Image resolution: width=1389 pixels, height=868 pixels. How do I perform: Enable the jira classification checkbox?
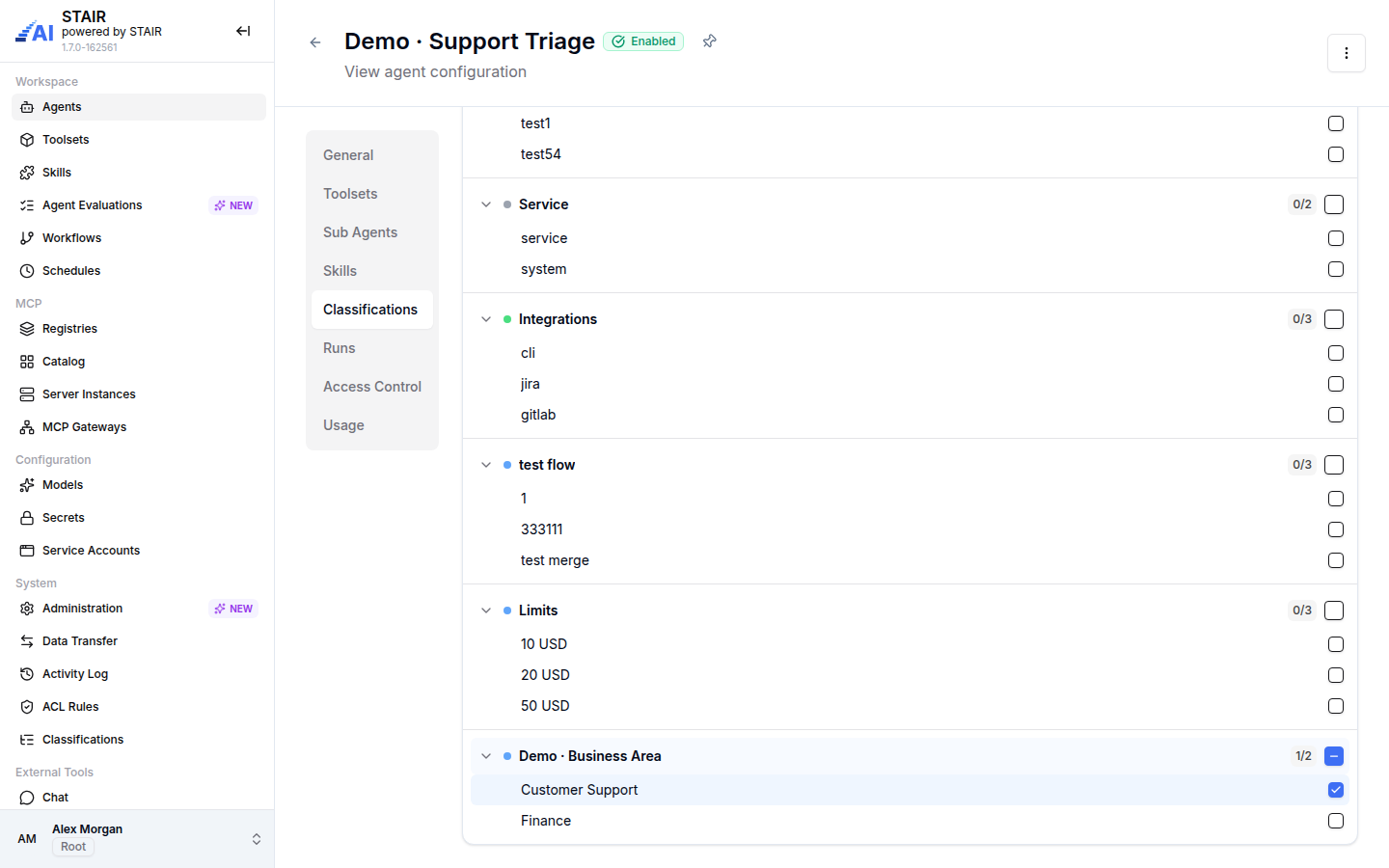pos(1336,384)
